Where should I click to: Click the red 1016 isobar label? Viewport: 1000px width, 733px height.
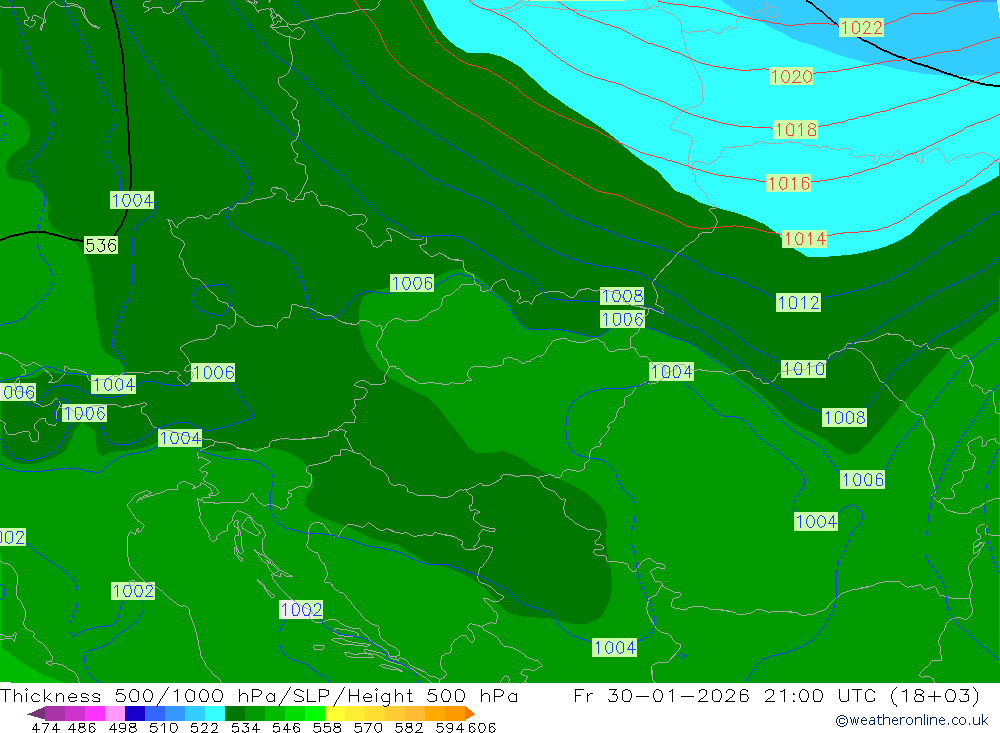(788, 184)
